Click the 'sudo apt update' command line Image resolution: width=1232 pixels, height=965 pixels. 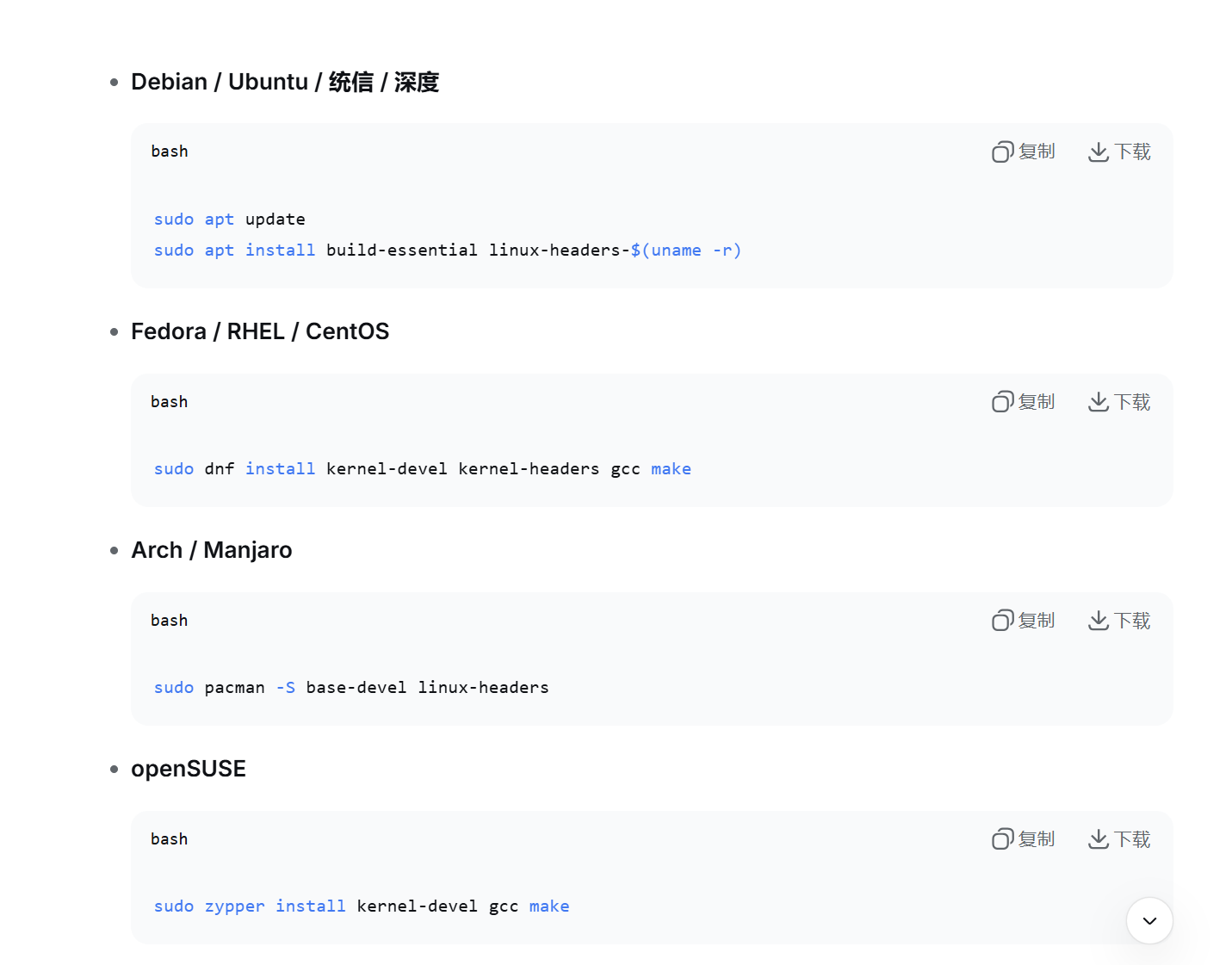point(230,220)
